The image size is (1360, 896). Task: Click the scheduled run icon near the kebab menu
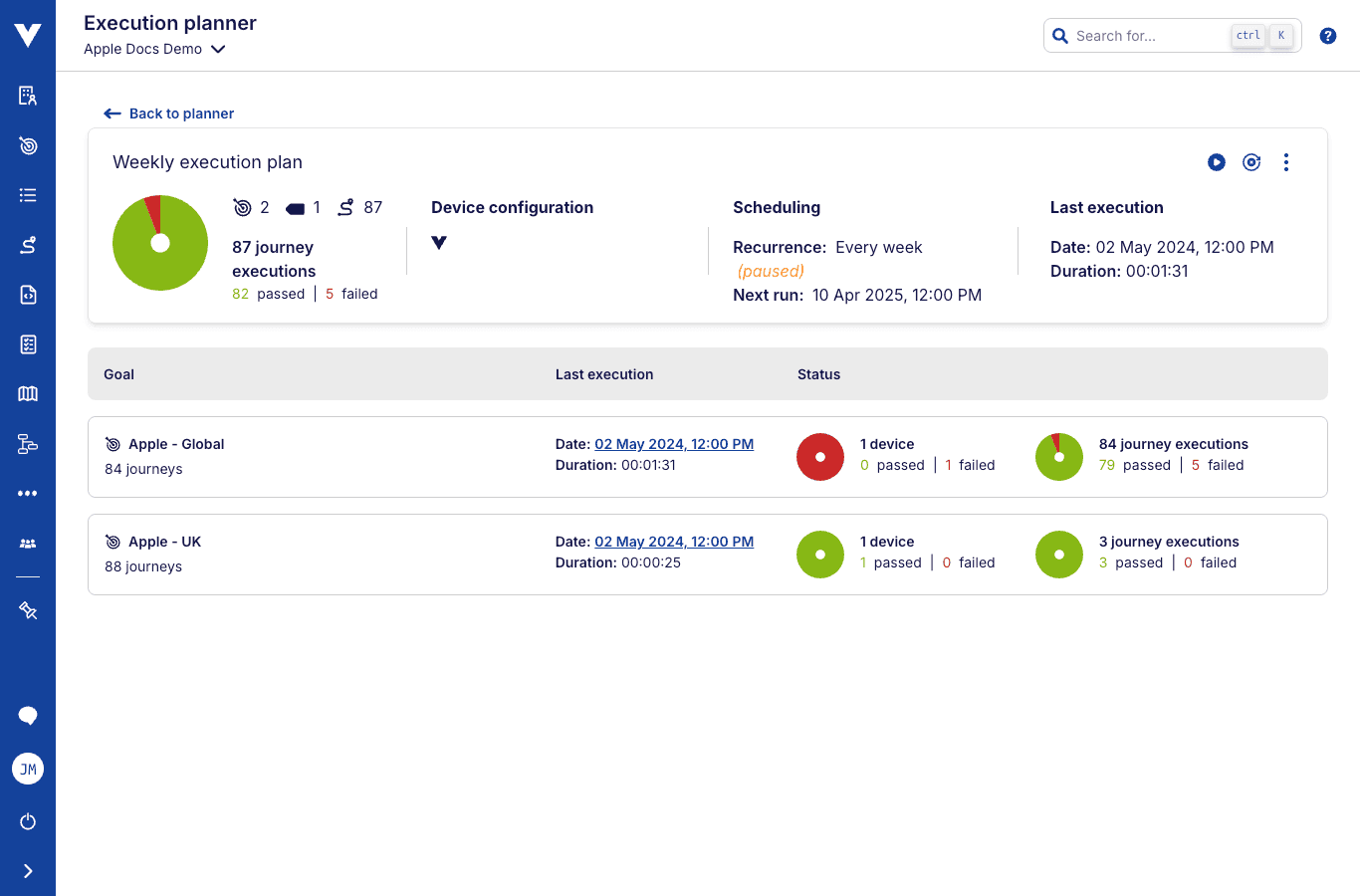(1251, 161)
